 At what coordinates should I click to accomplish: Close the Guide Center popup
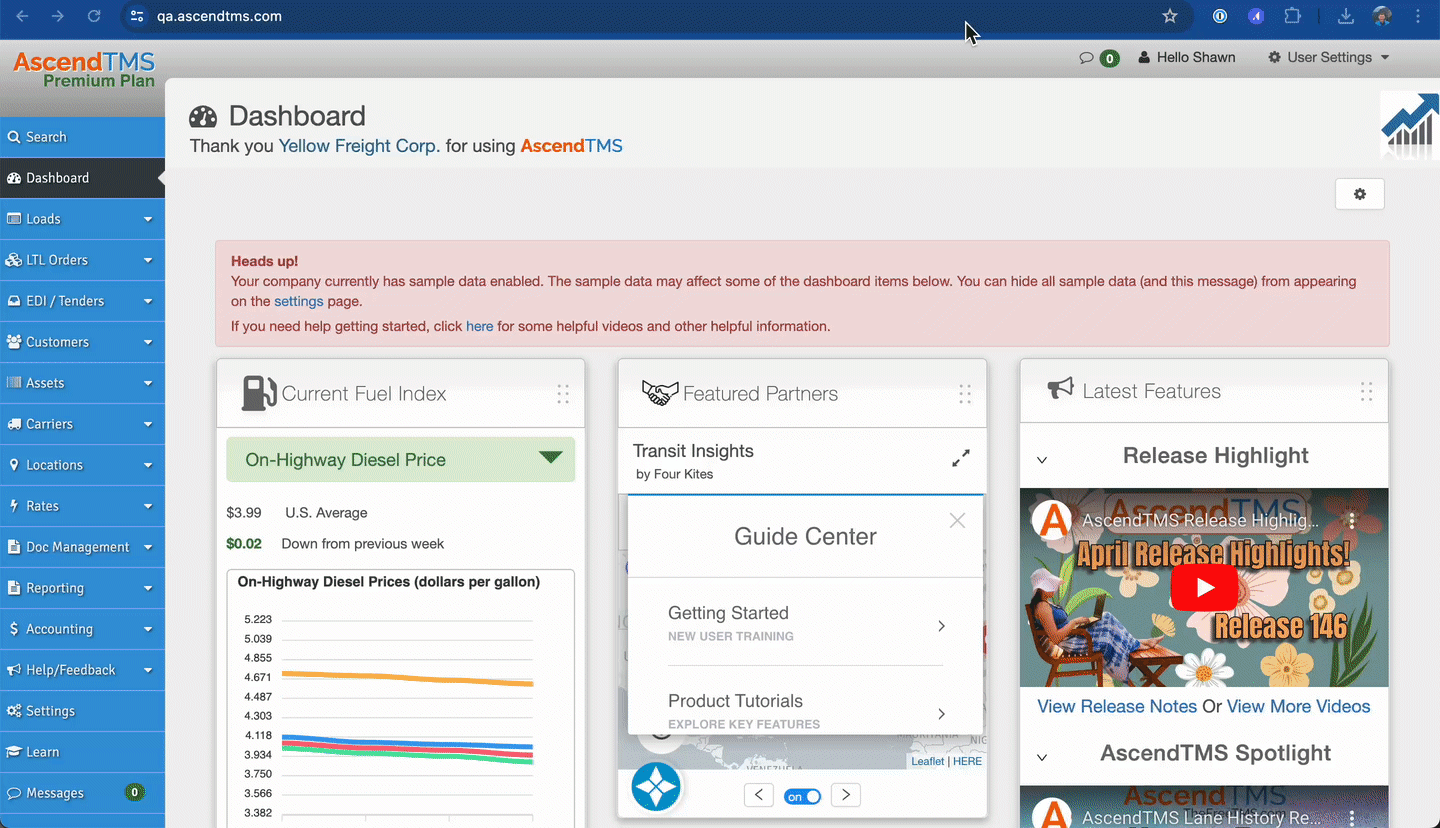click(957, 520)
